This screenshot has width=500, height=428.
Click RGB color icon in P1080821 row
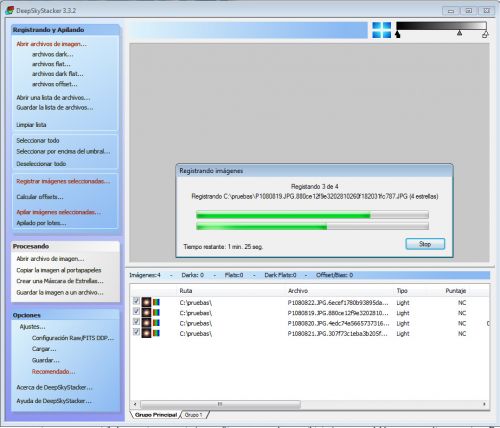click(x=156, y=333)
